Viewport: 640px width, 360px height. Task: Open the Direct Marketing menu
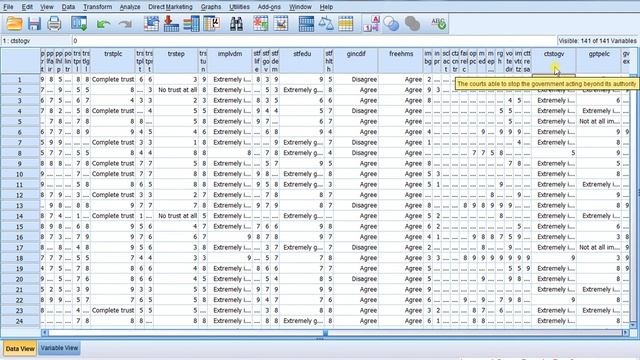click(x=170, y=7)
